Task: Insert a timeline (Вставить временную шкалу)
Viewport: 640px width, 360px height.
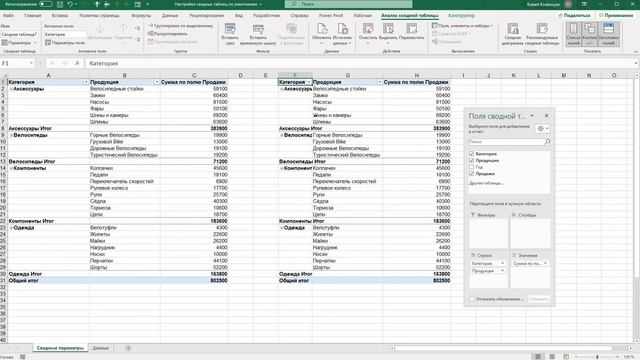Action: tap(258, 33)
